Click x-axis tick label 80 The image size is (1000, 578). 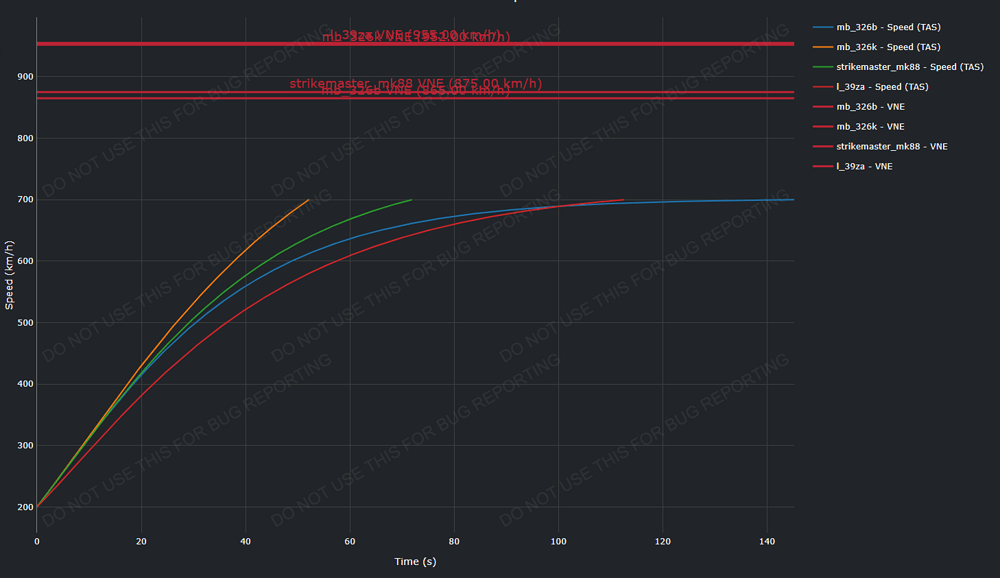coord(454,541)
